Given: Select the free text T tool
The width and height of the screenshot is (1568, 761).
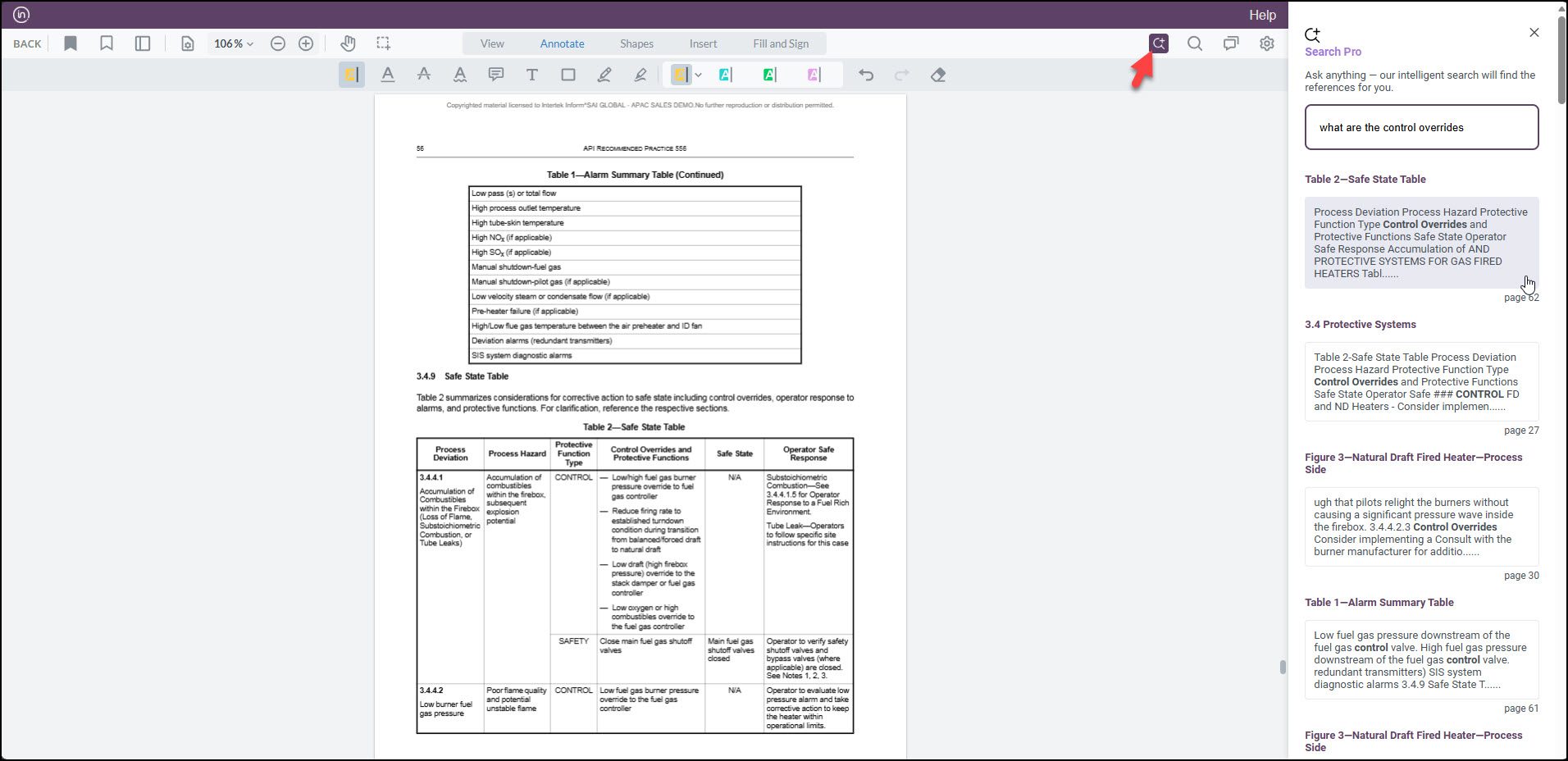Looking at the screenshot, I should pyautogui.click(x=532, y=75).
